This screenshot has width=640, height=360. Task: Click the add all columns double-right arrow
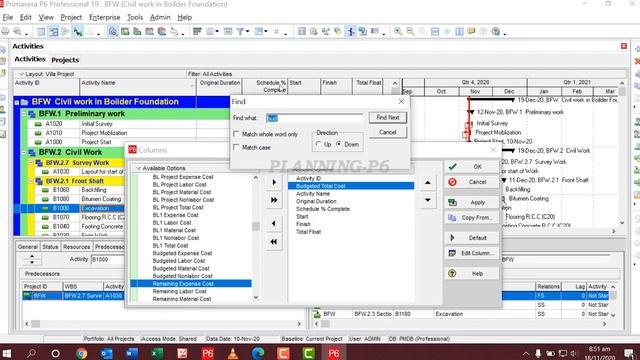pyautogui.click(x=274, y=200)
